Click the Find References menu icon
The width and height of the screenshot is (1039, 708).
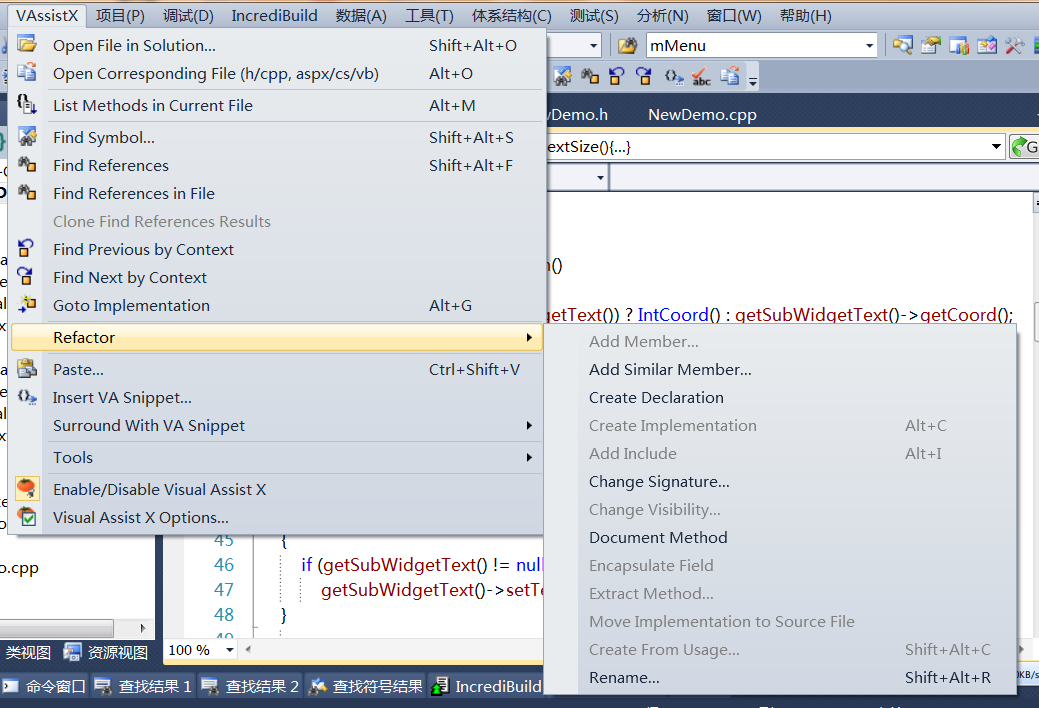27,164
